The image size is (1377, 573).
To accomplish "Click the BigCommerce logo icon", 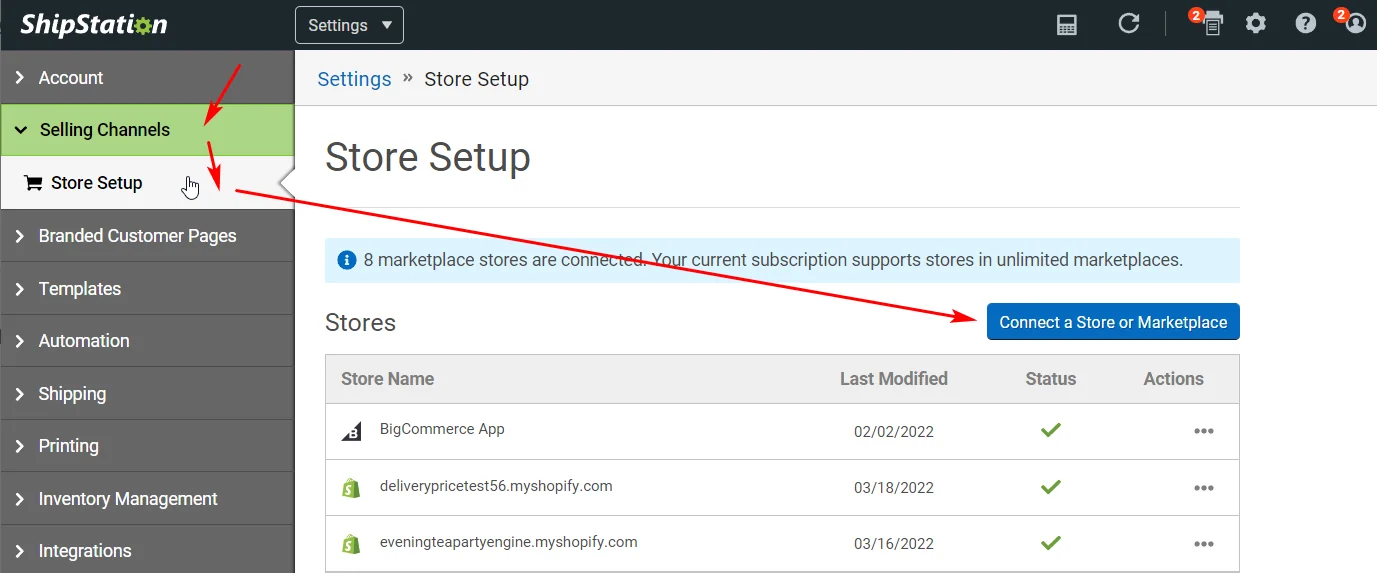I will click(351, 432).
